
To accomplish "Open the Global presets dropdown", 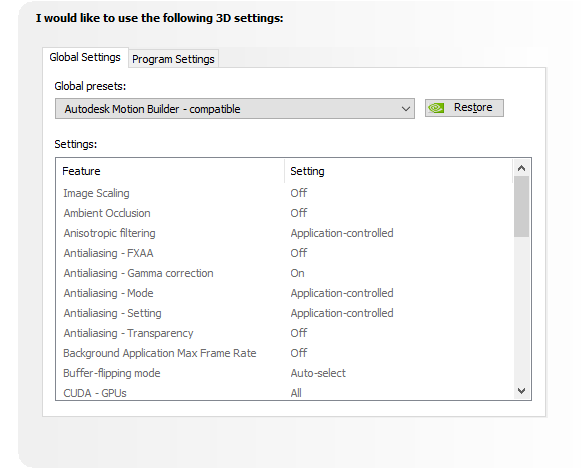I will point(235,109).
